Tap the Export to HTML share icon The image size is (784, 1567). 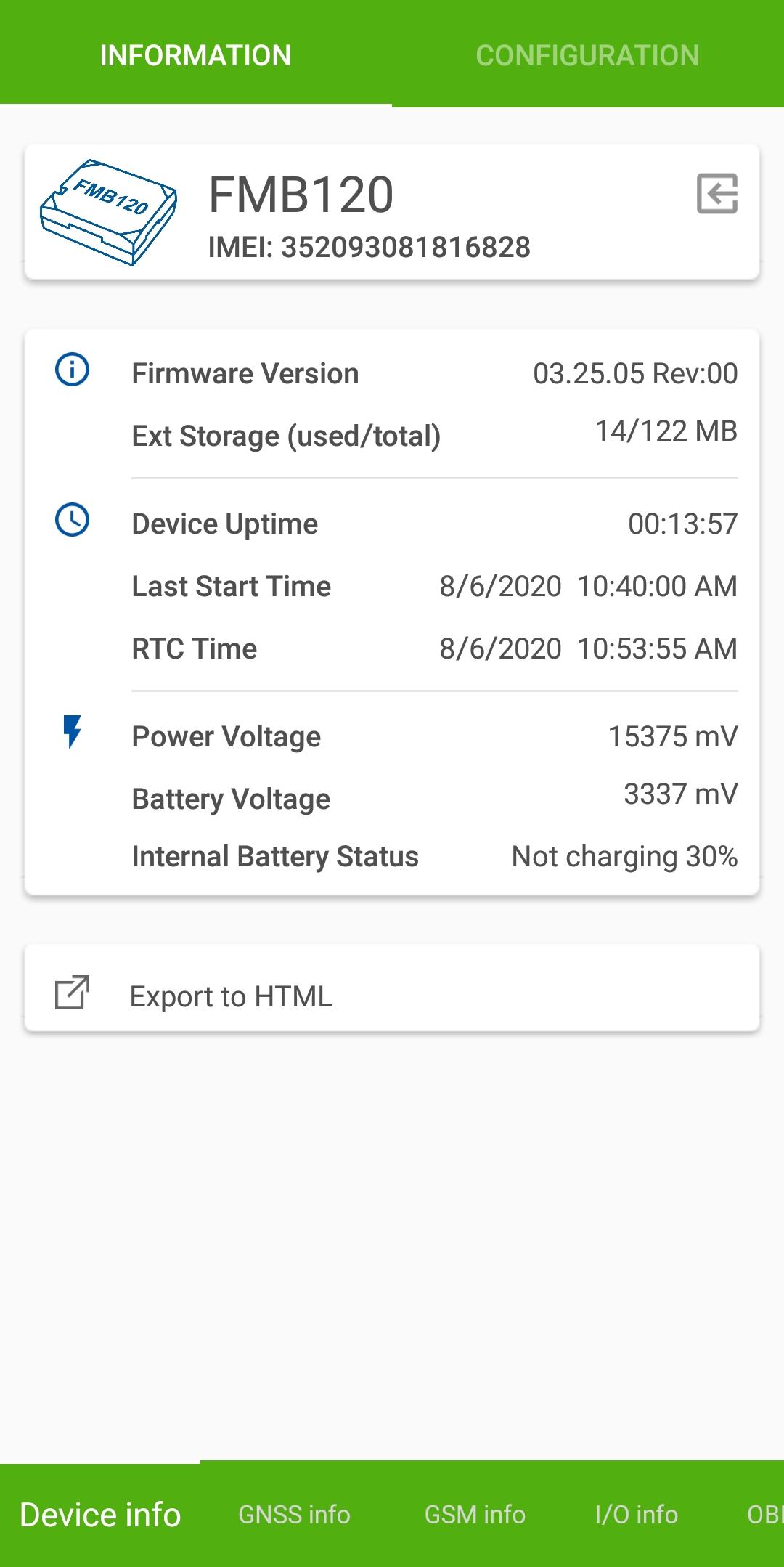[73, 993]
